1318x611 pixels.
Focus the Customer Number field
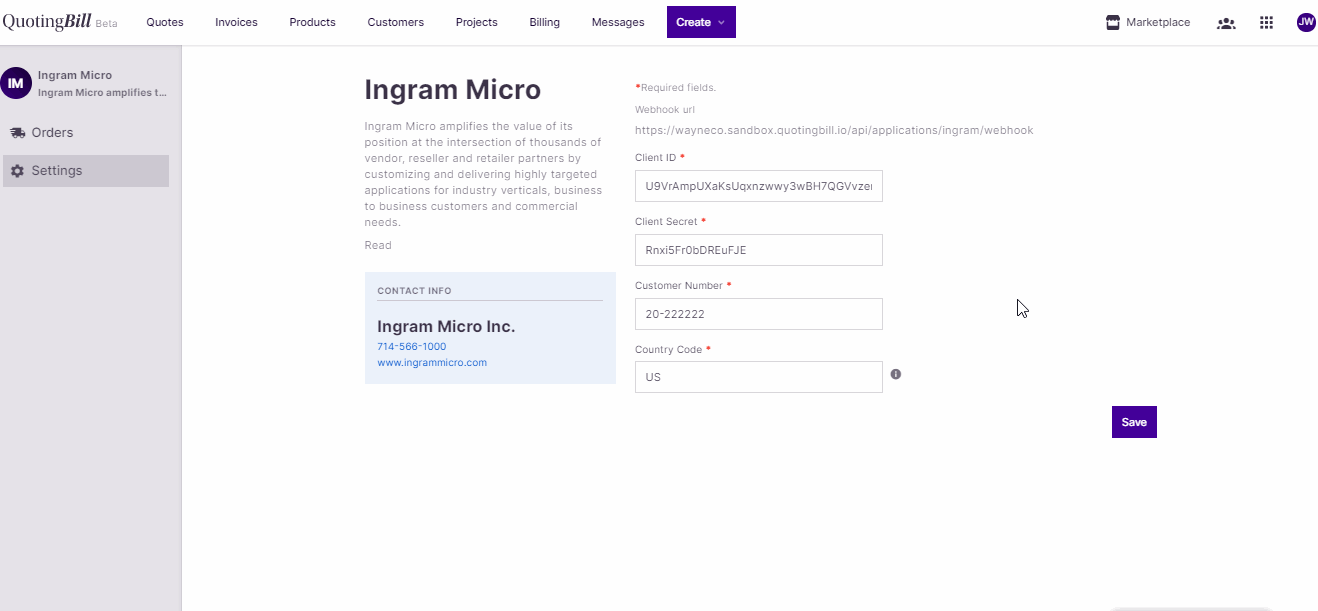(x=759, y=314)
